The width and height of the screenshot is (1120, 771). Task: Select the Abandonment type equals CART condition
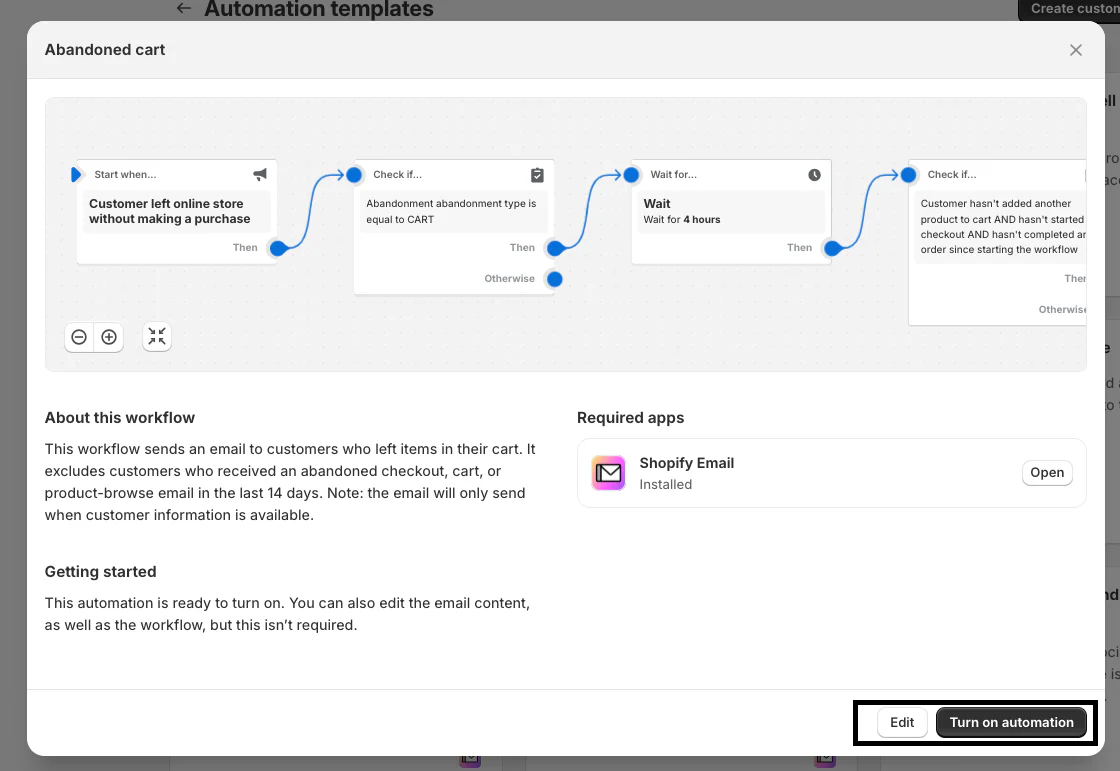coord(454,212)
